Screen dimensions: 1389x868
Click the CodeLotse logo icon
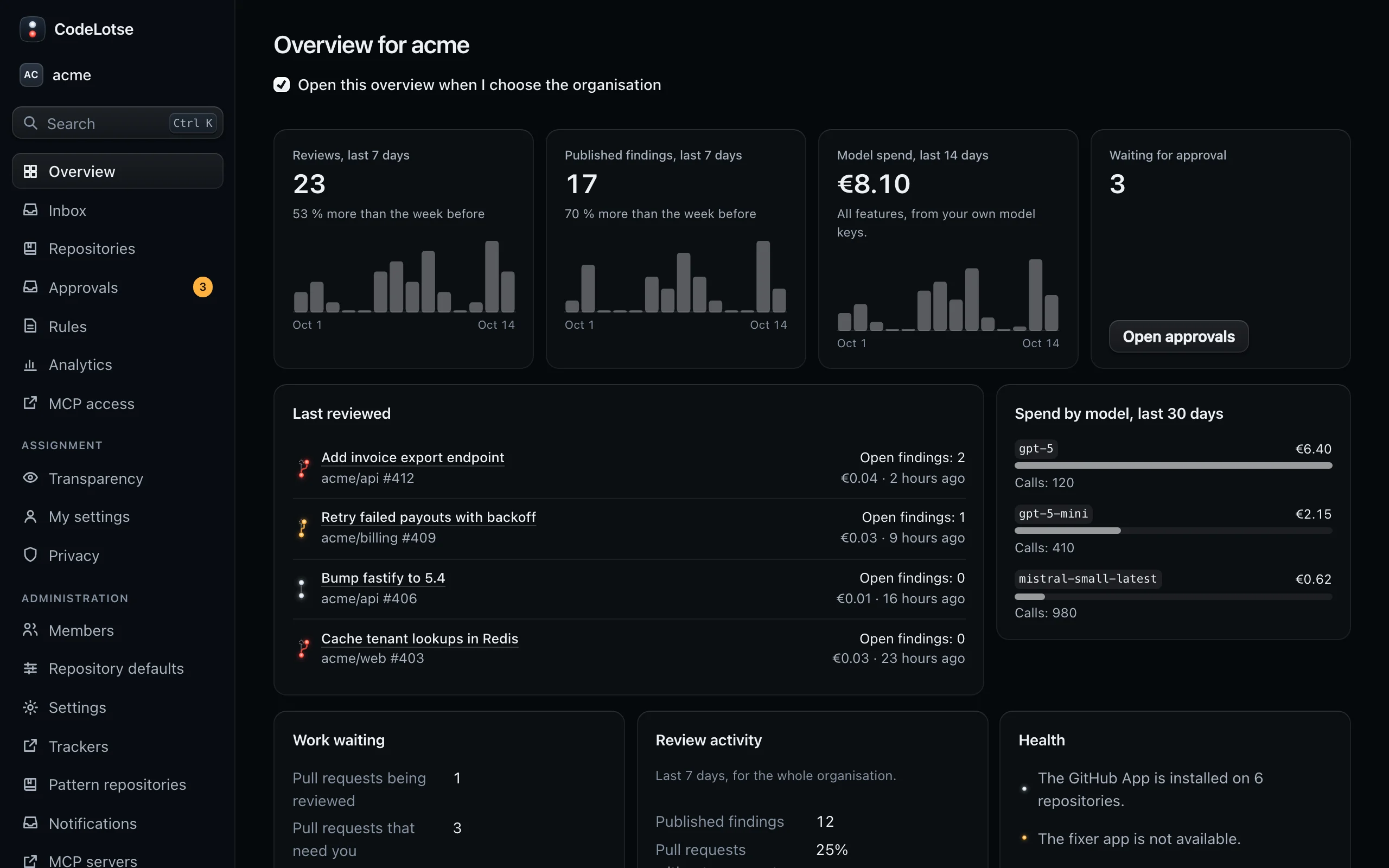[x=32, y=29]
